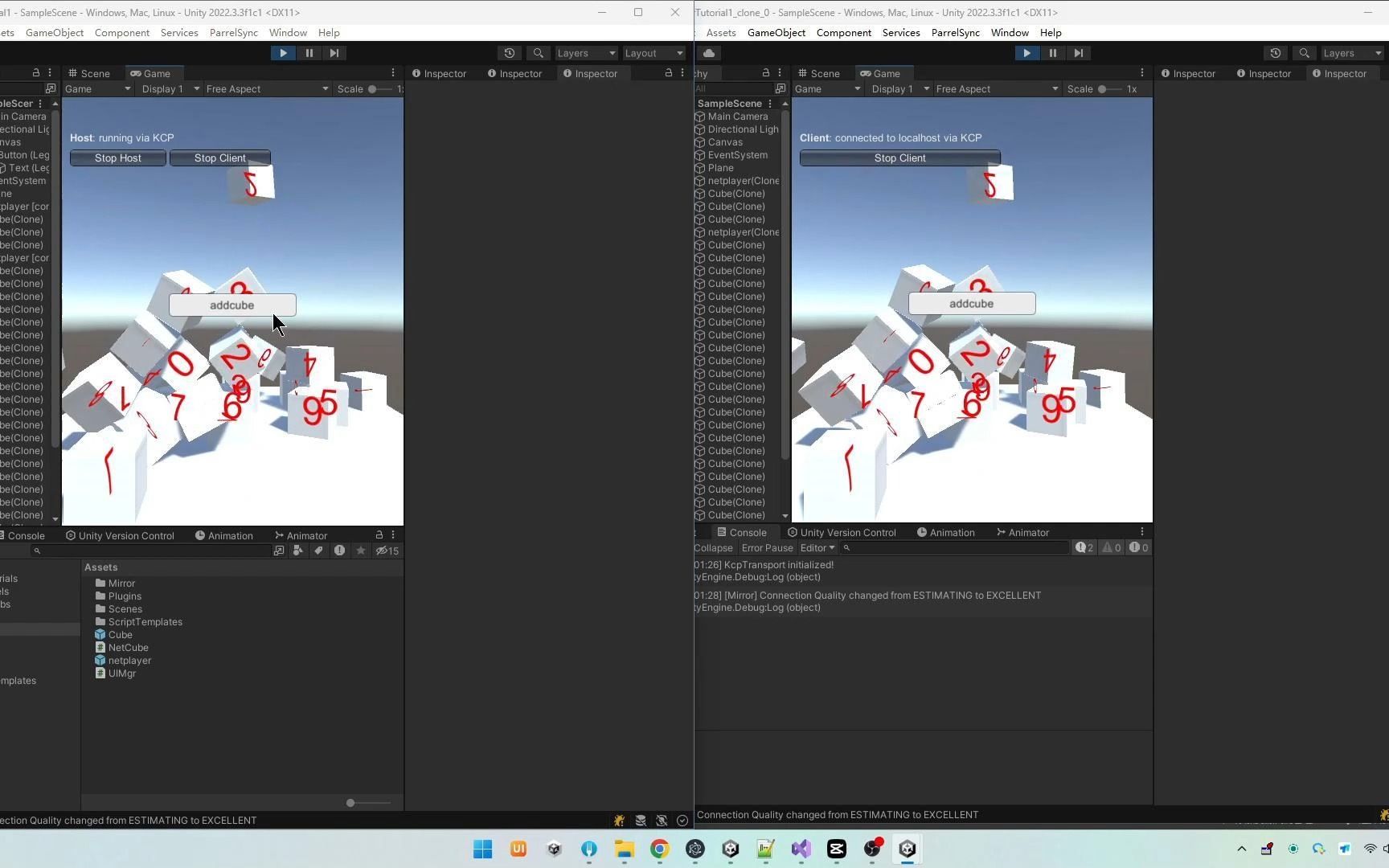Select the NetCube prefab in Assets
The height and width of the screenshot is (868, 1389).
[128, 647]
